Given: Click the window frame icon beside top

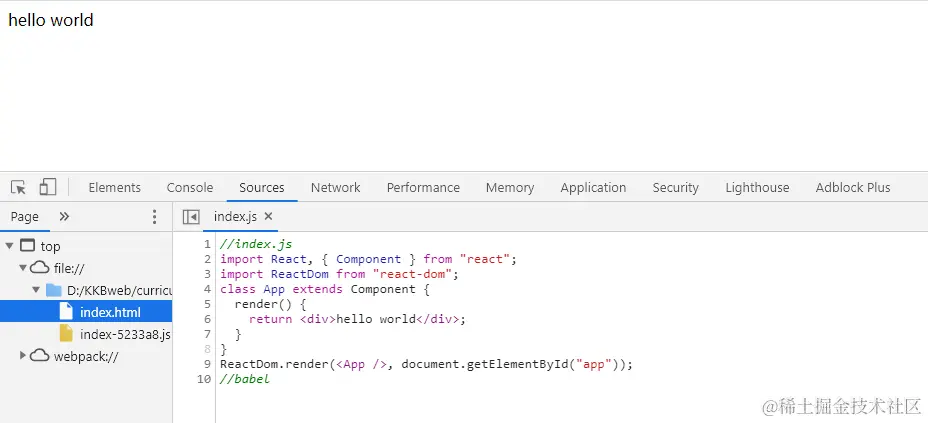Looking at the screenshot, I should click(27, 246).
